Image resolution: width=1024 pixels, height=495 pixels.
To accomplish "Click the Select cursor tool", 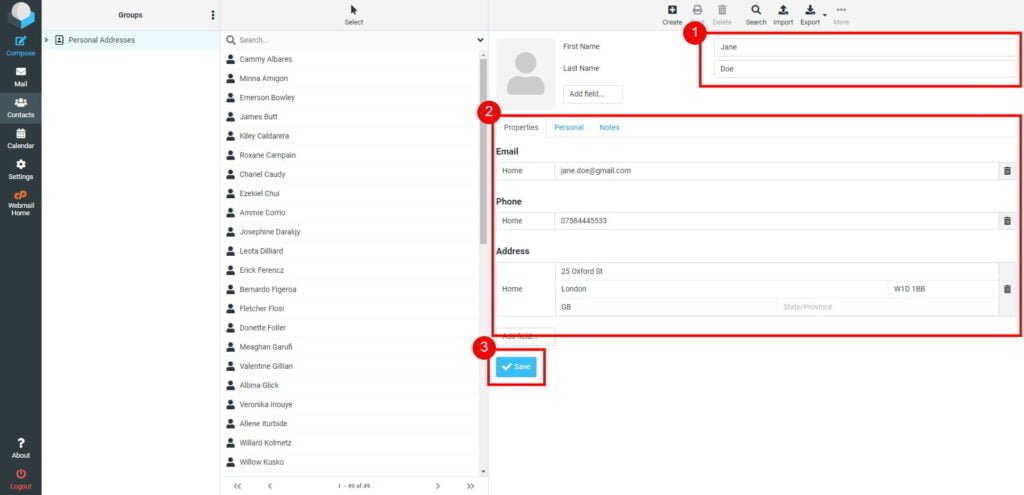I will coord(353,15).
